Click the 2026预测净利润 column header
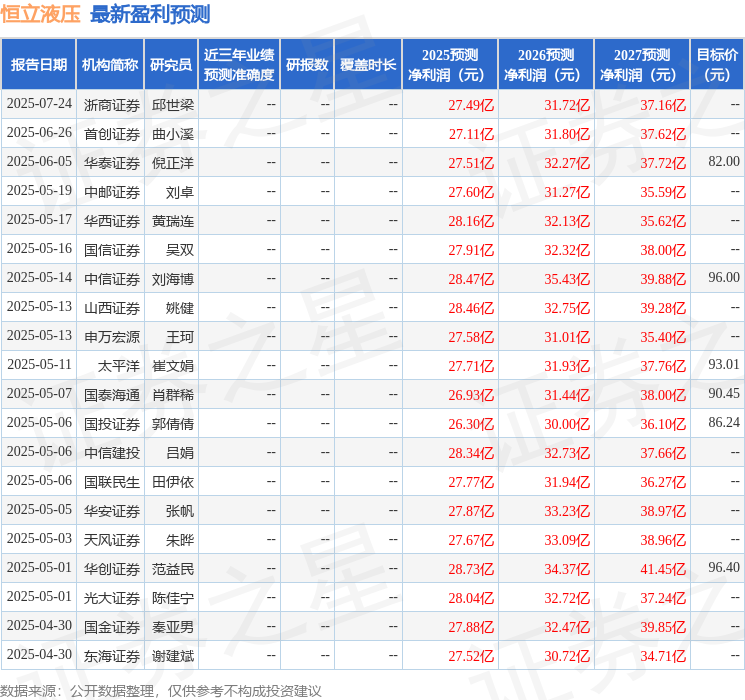 click(546, 65)
